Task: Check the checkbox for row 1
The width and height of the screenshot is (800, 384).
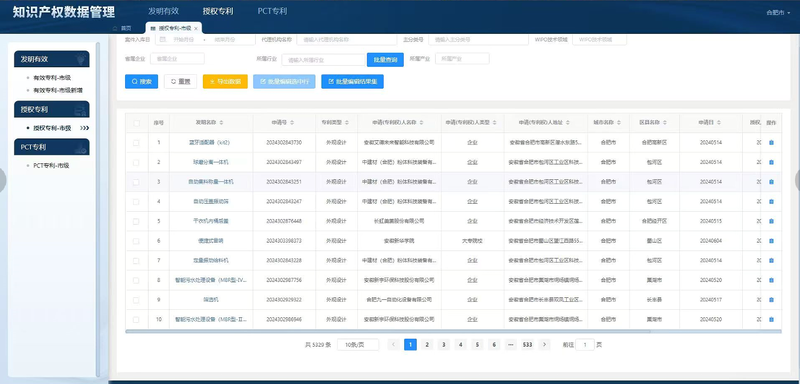Action: 136,143
